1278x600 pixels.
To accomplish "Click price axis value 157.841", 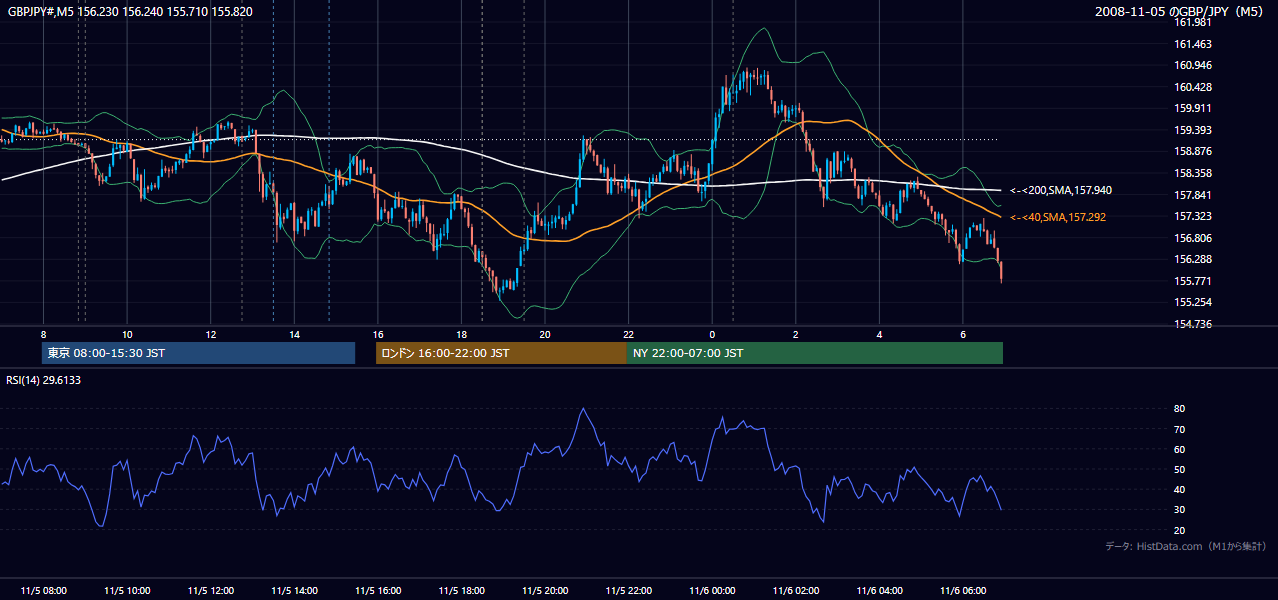I will [x=1193, y=195].
